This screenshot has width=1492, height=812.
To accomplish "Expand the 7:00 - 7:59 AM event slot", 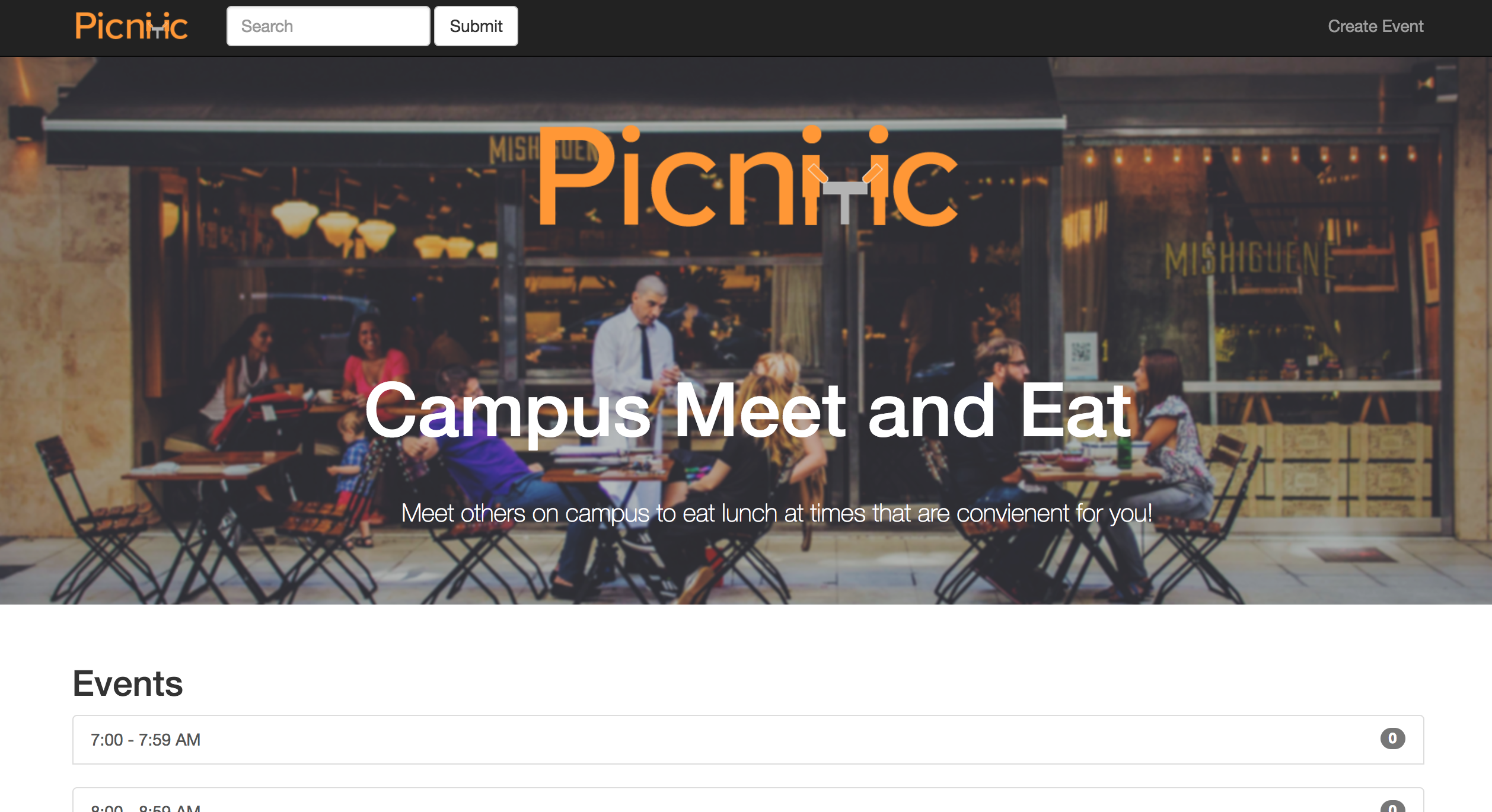I will pos(748,740).
